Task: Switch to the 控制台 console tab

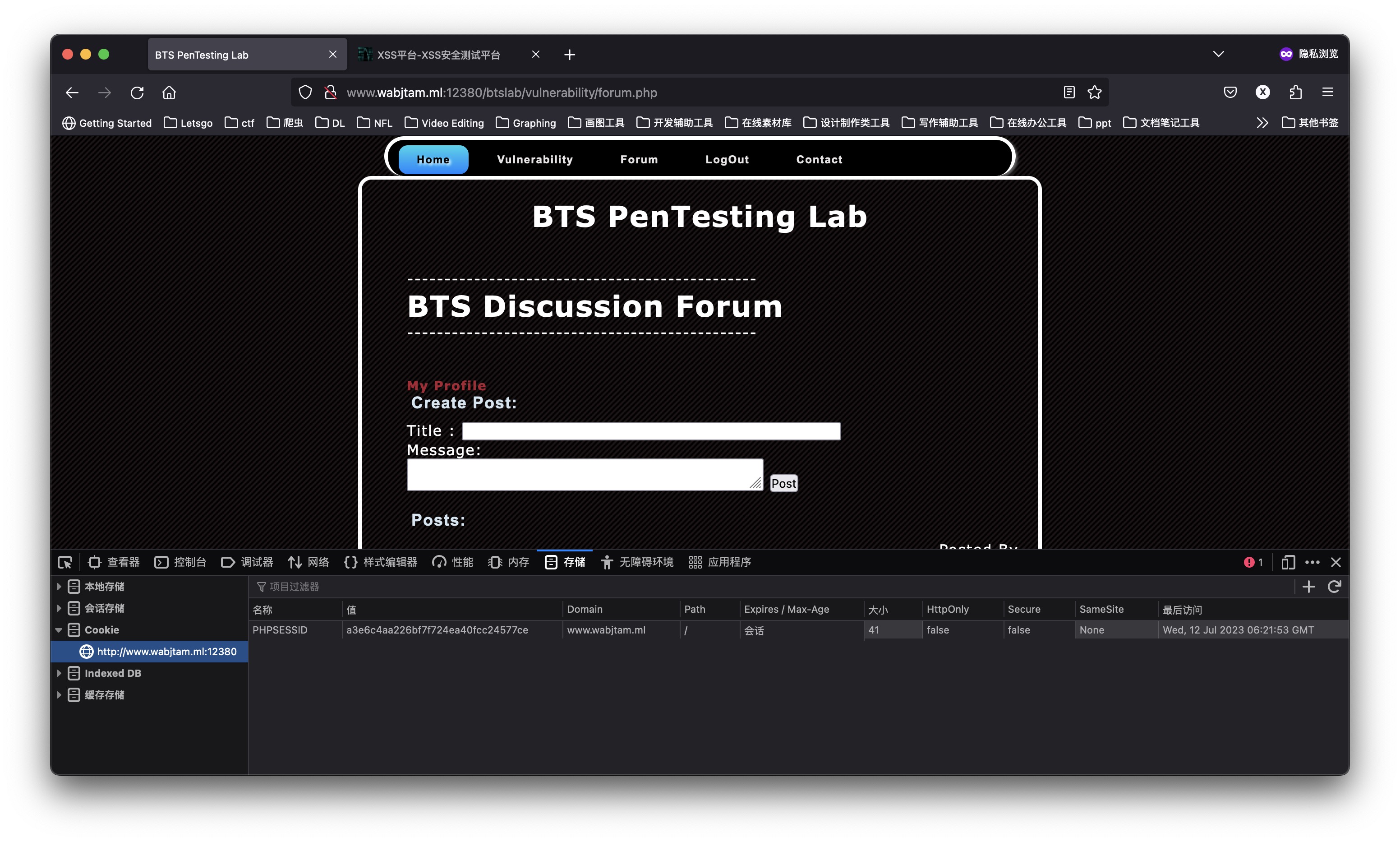Action: (180, 562)
